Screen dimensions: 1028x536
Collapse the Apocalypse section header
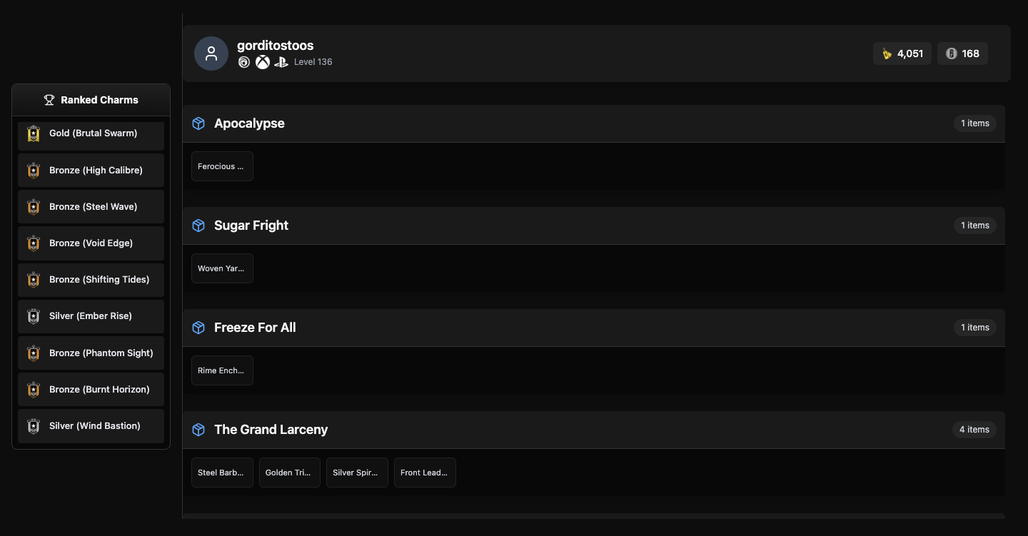click(594, 124)
